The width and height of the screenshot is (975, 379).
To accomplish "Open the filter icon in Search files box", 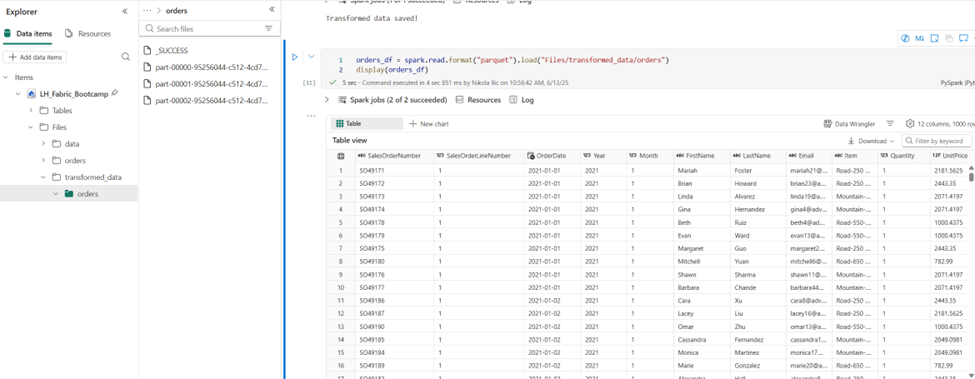I will (269, 29).
